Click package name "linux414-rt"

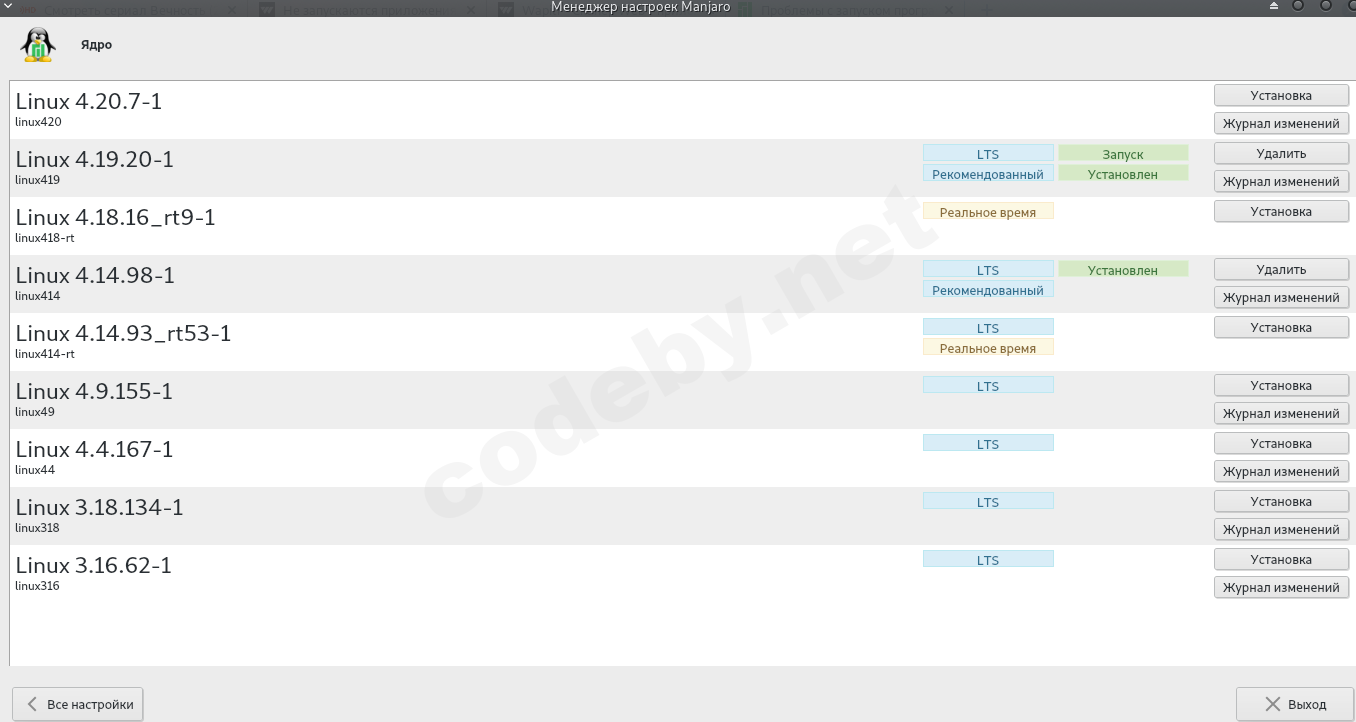45,354
